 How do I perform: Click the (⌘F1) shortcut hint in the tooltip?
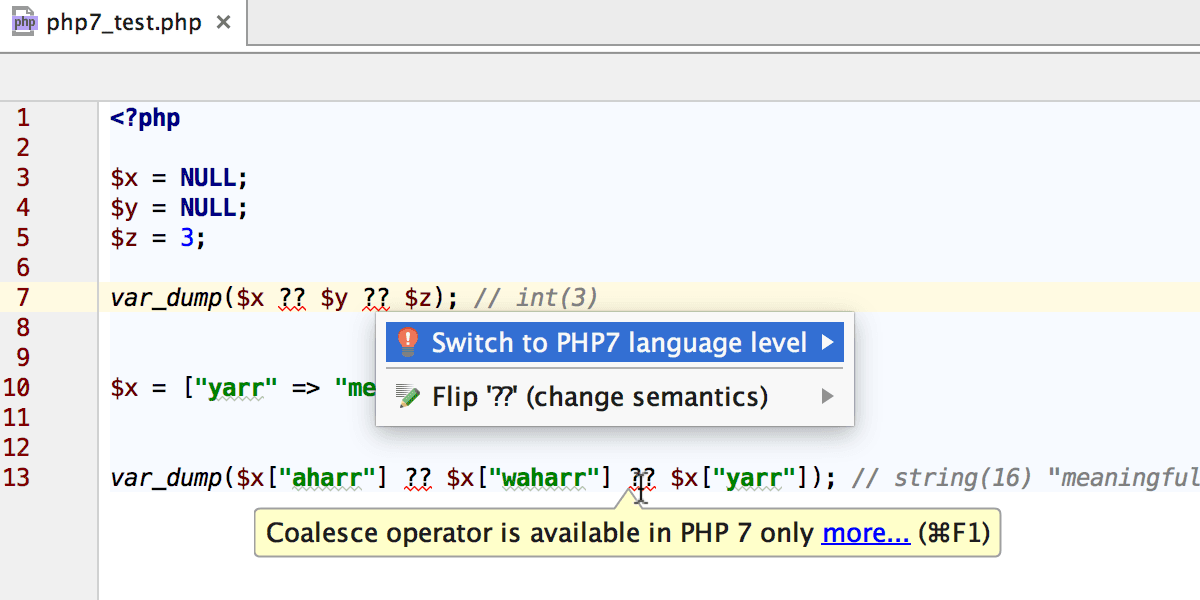tap(953, 534)
